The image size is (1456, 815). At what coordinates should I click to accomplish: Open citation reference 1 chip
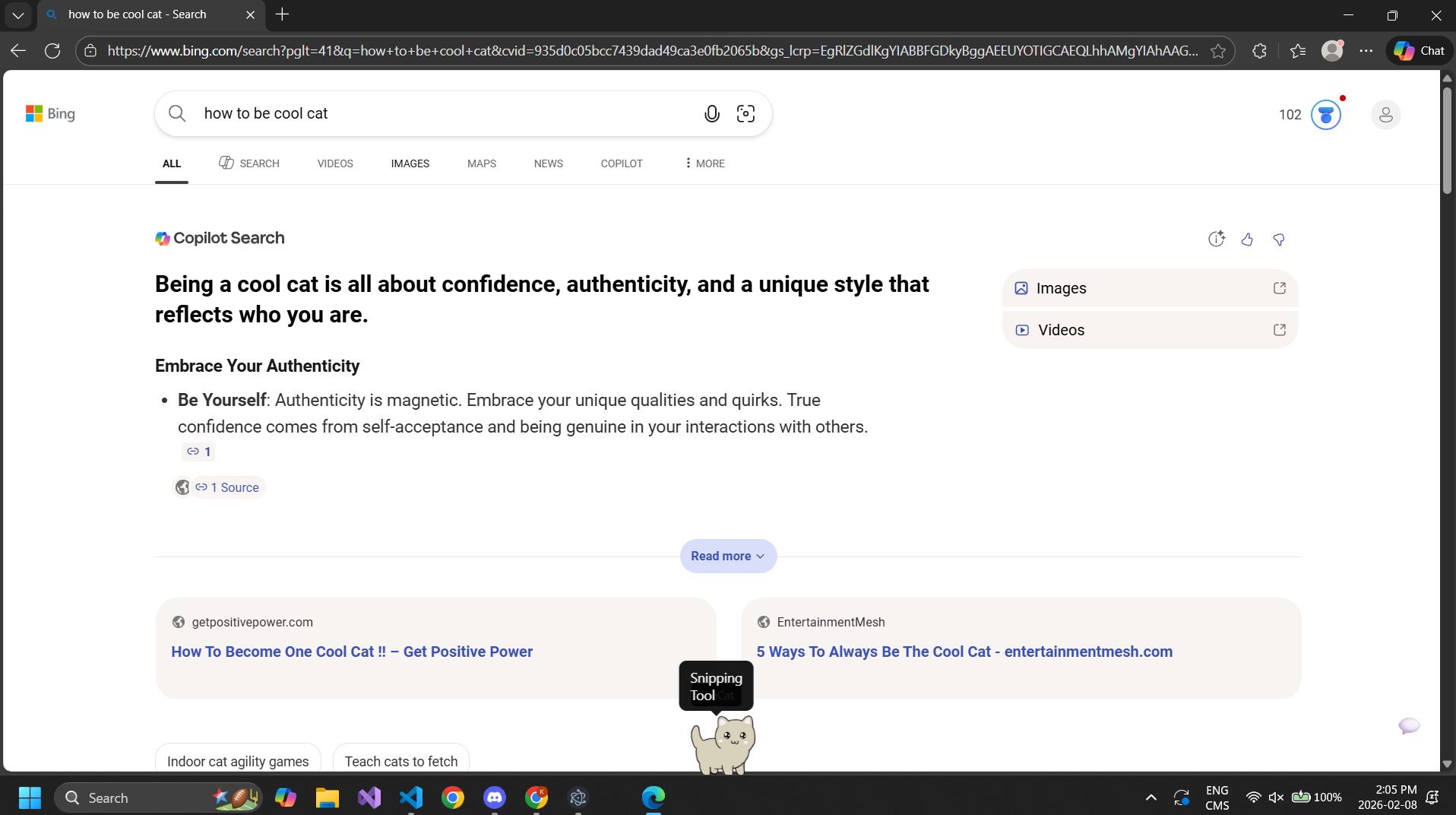click(x=198, y=452)
